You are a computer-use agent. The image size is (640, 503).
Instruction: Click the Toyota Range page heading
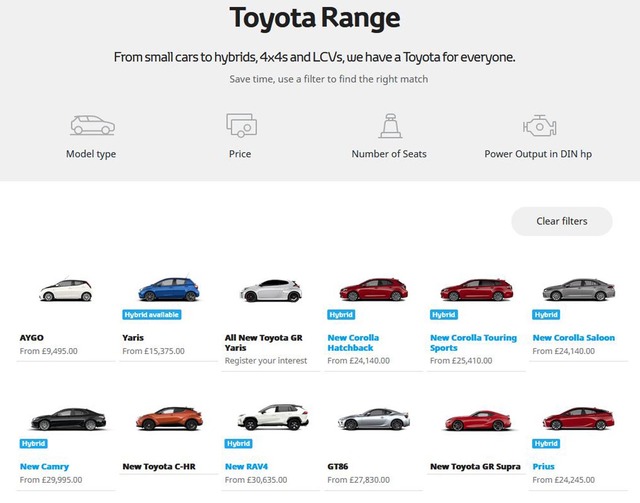(x=315, y=18)
